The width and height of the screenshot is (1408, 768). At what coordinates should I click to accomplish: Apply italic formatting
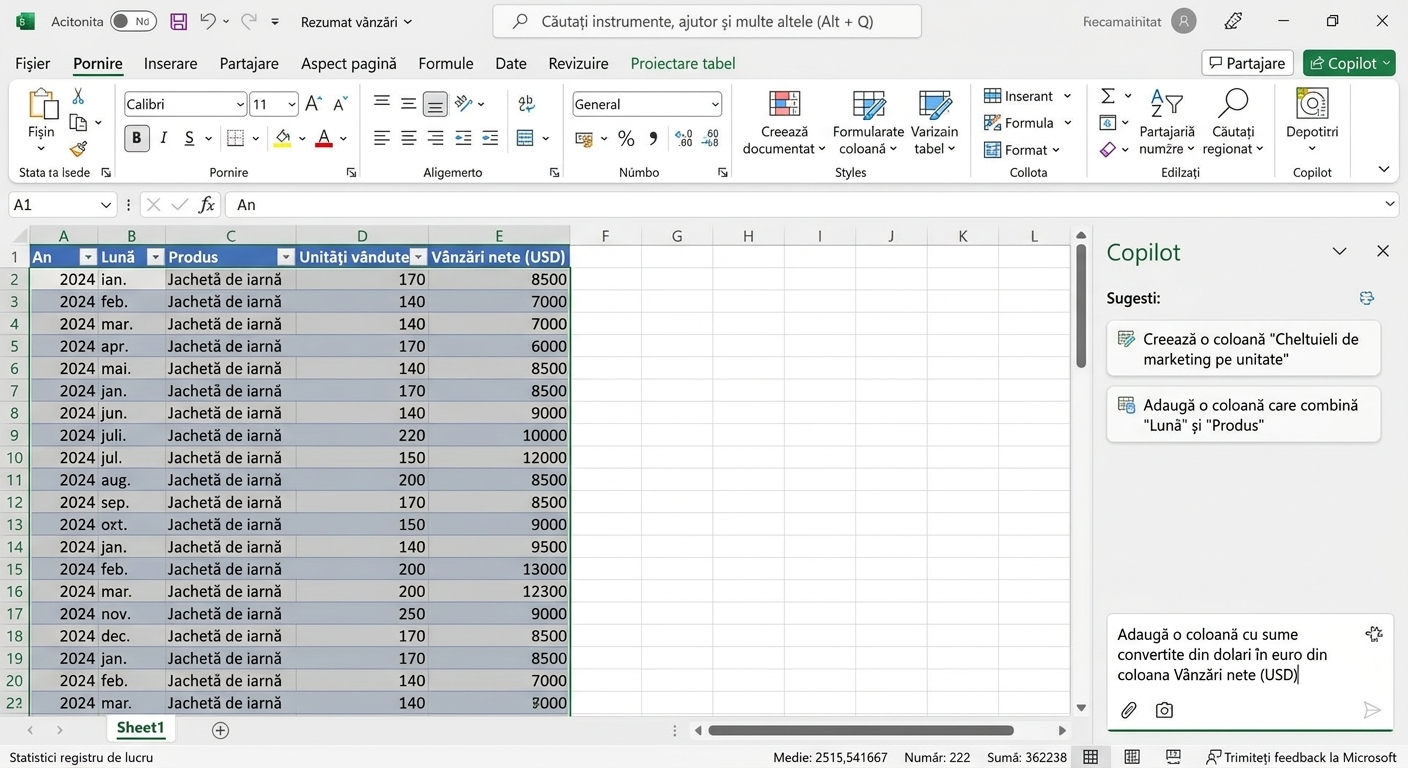(163, 138)
